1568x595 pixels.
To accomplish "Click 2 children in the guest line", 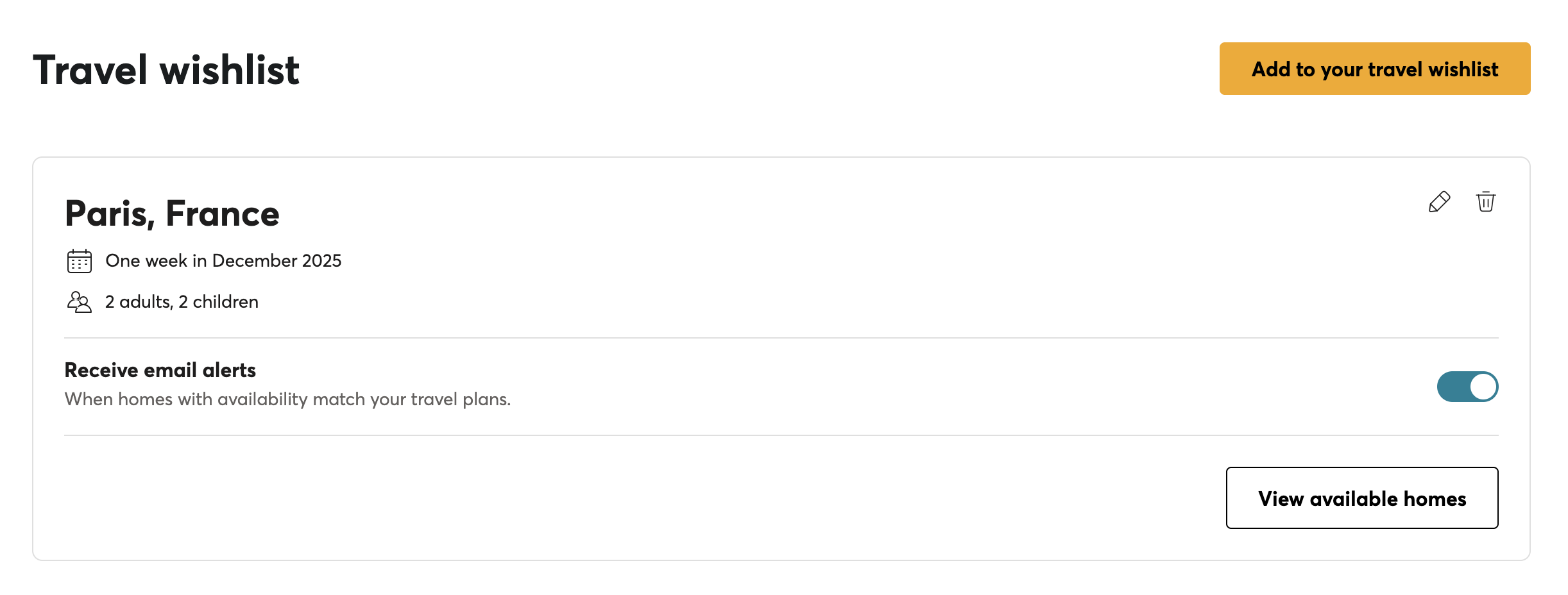I will pos(218,302).
